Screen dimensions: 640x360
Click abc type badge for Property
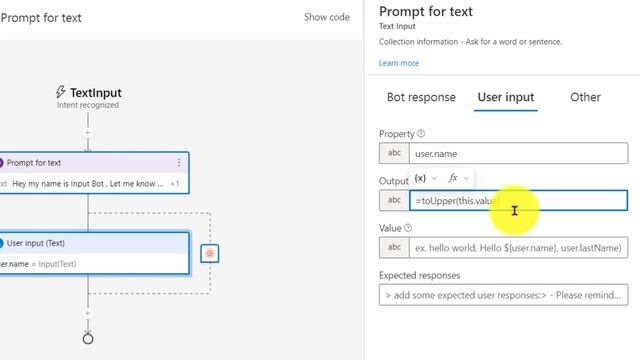point(394,153)
